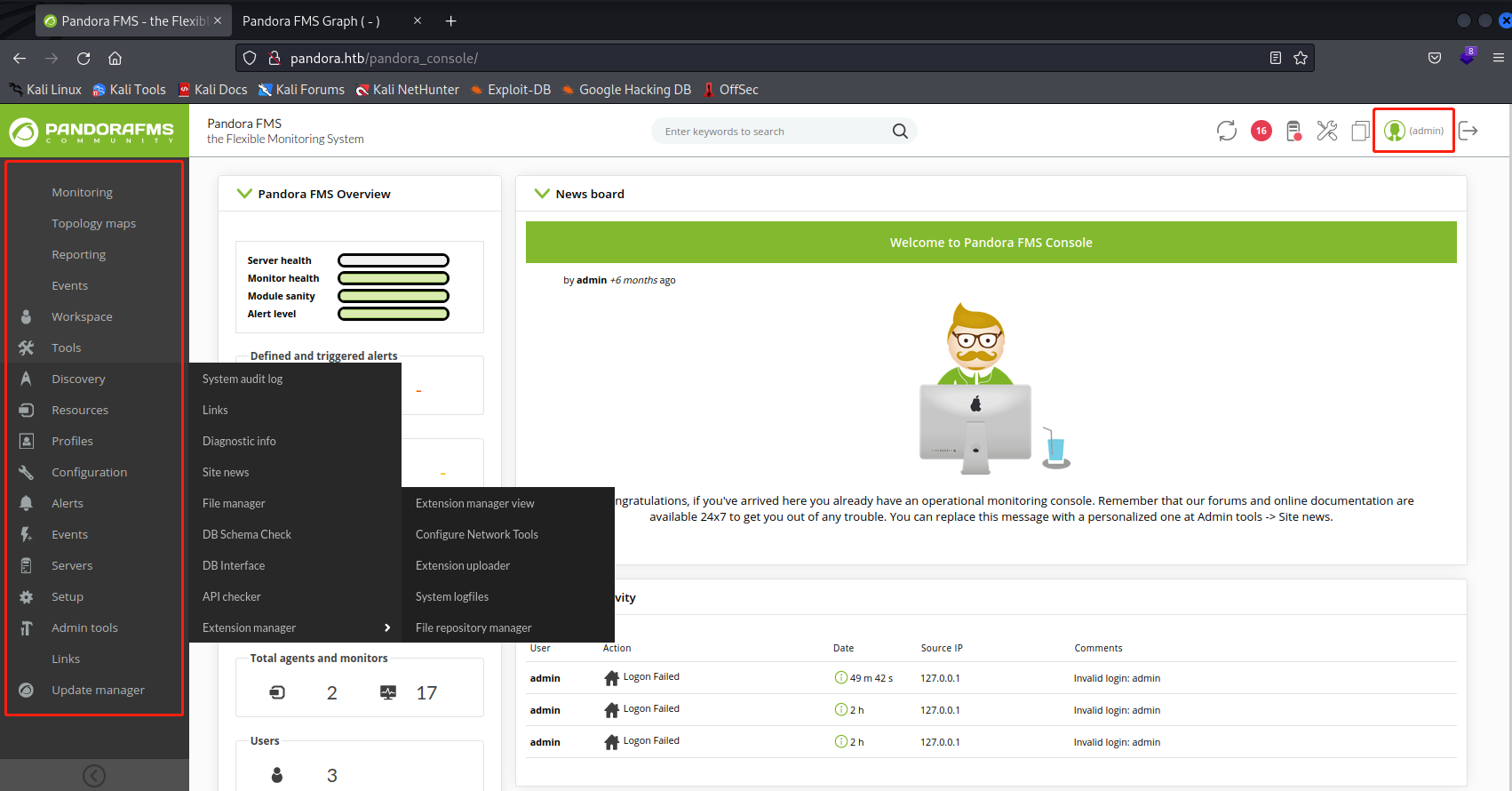Open Extension uploader
1512x791 pixels.
pos(463,565)
